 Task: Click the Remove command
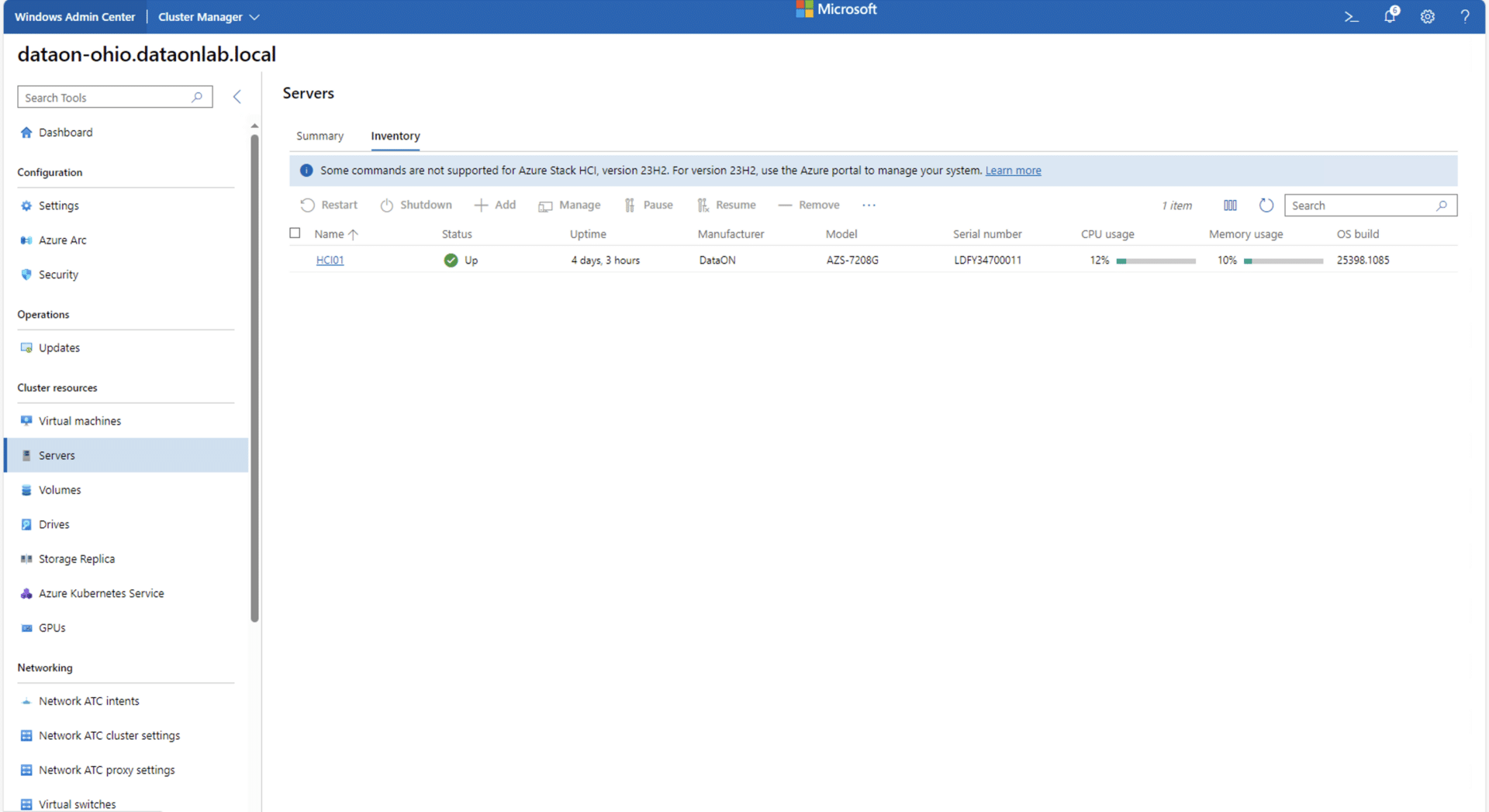(809, 205)
